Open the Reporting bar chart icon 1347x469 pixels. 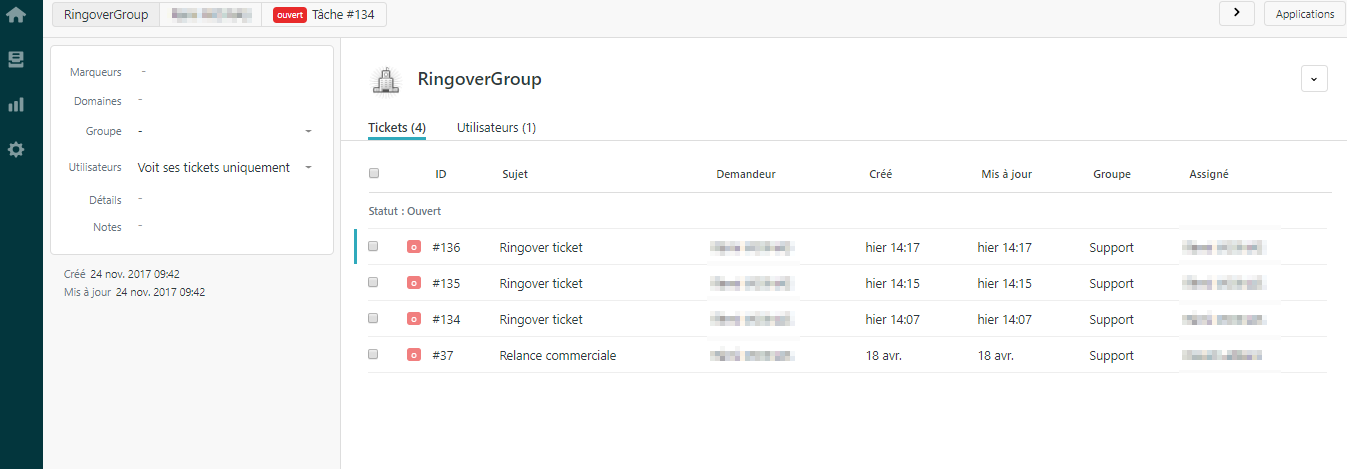[x=16, y=104]
